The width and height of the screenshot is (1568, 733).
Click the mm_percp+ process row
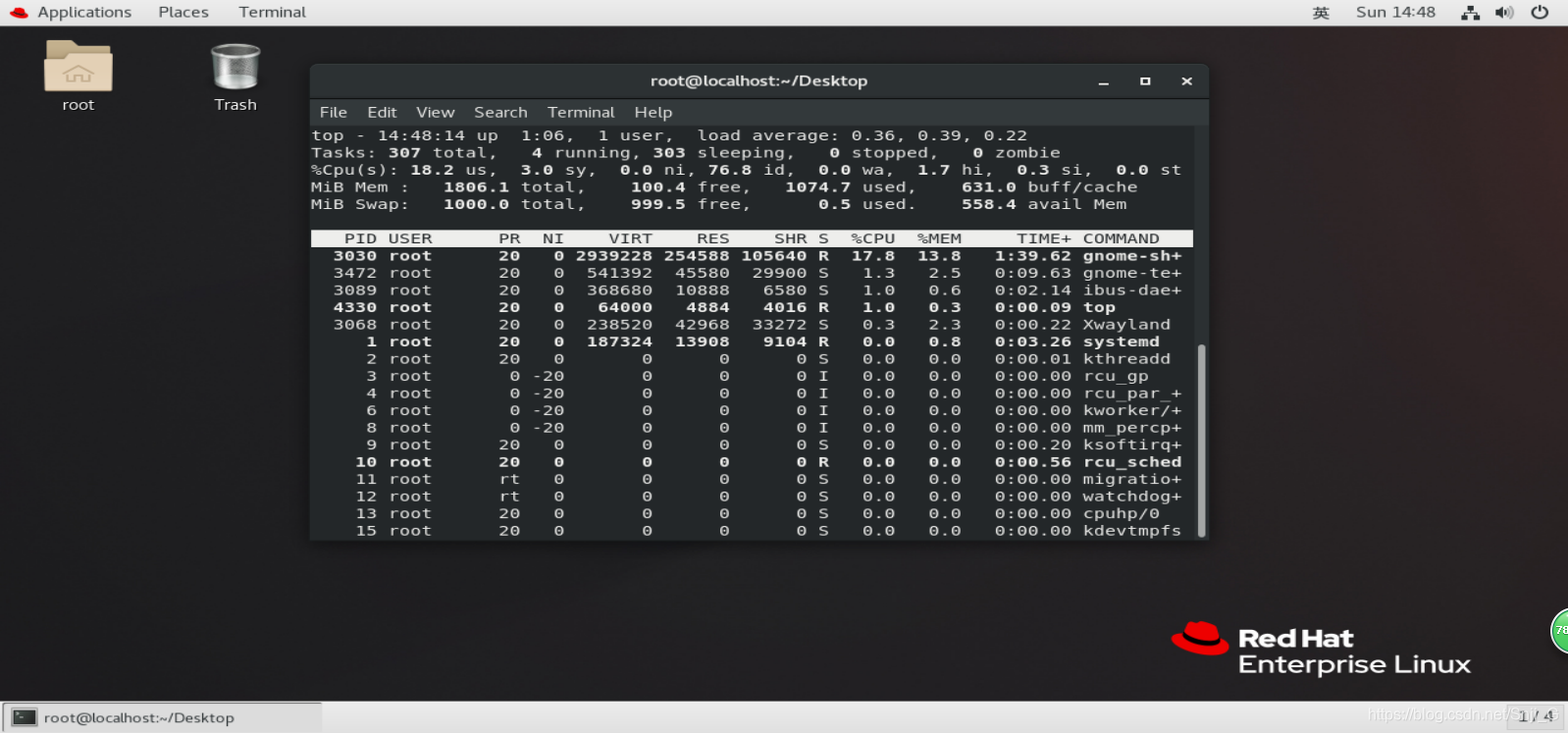pos(752,428)
